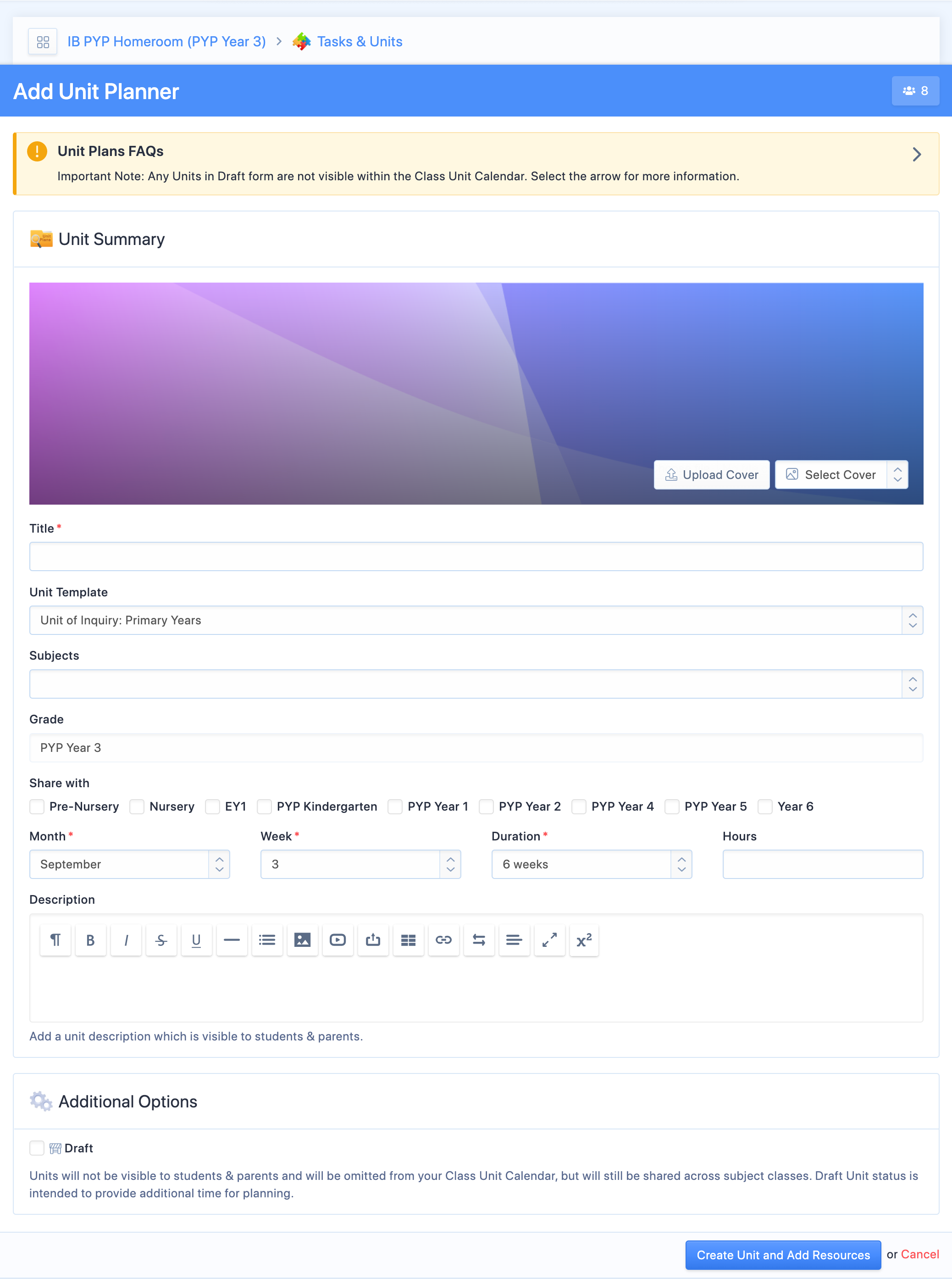Open the dashboard grid icon in breadcrumb
Image resolution: width=952 pixels, height=1279 pixels.
point(43,41)
